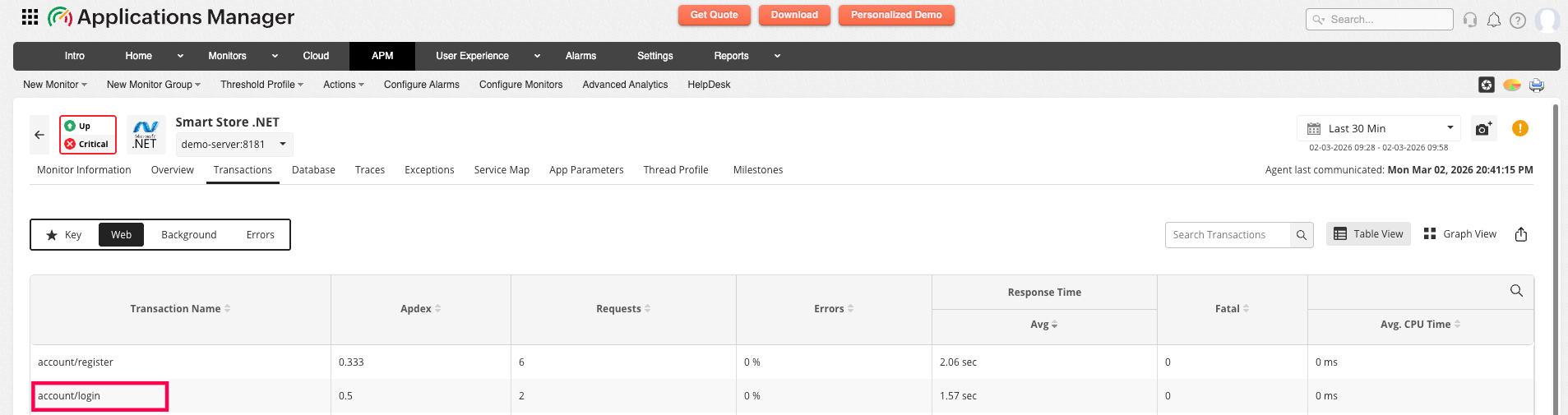Expand the Home menu dropdown arrow
The image size is (1568, 415).
tap(180, 56)
